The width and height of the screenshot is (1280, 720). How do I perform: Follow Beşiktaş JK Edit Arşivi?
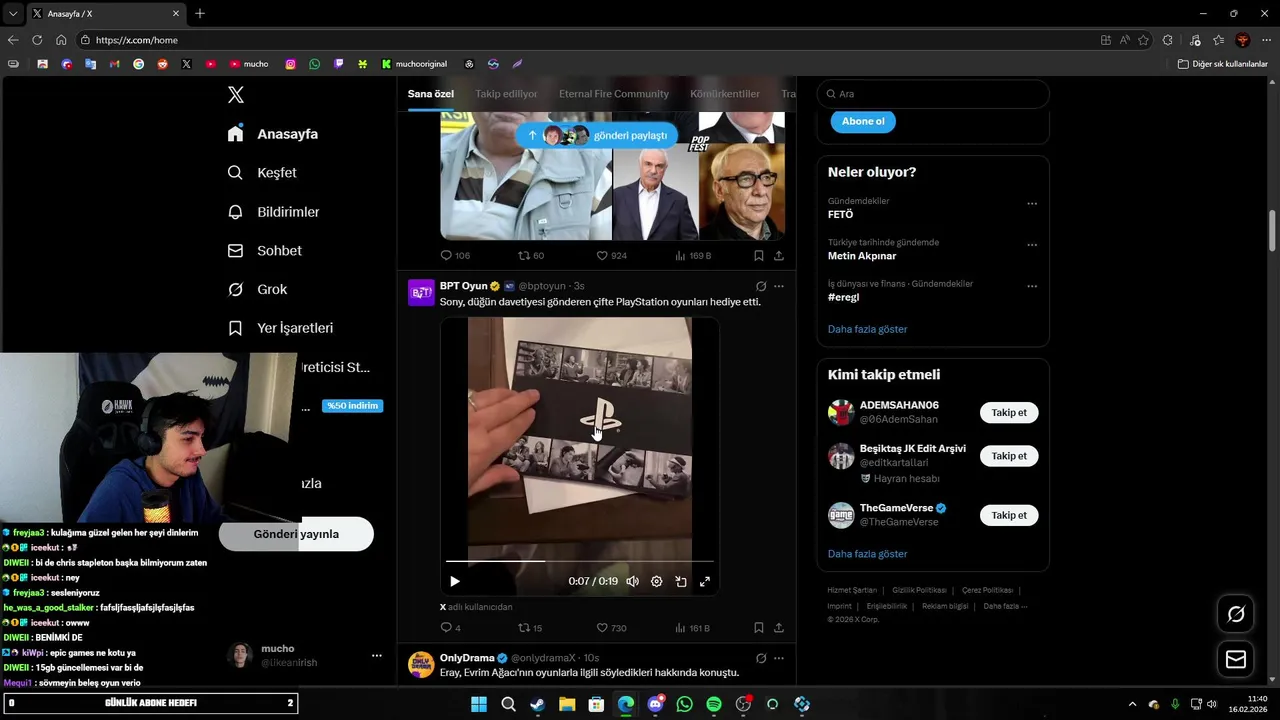1009,456
